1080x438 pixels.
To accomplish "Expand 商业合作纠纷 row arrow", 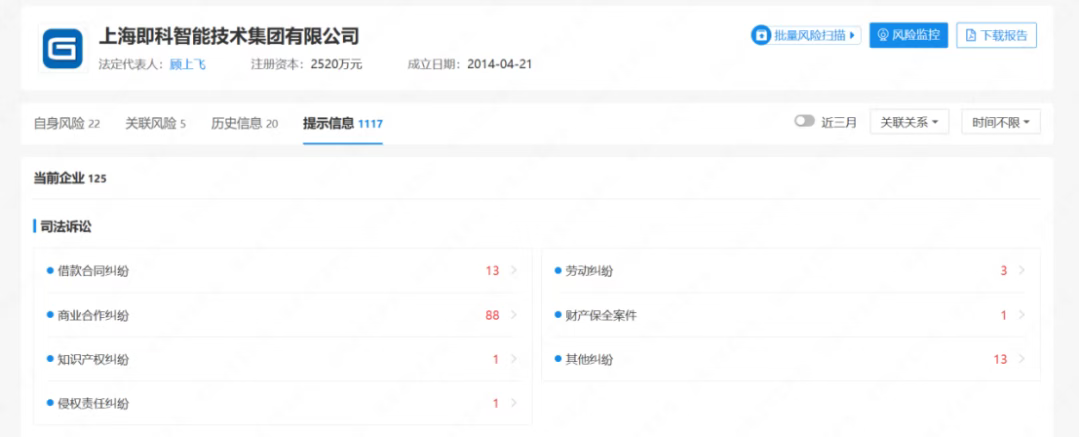I will (x=514, y=315).
